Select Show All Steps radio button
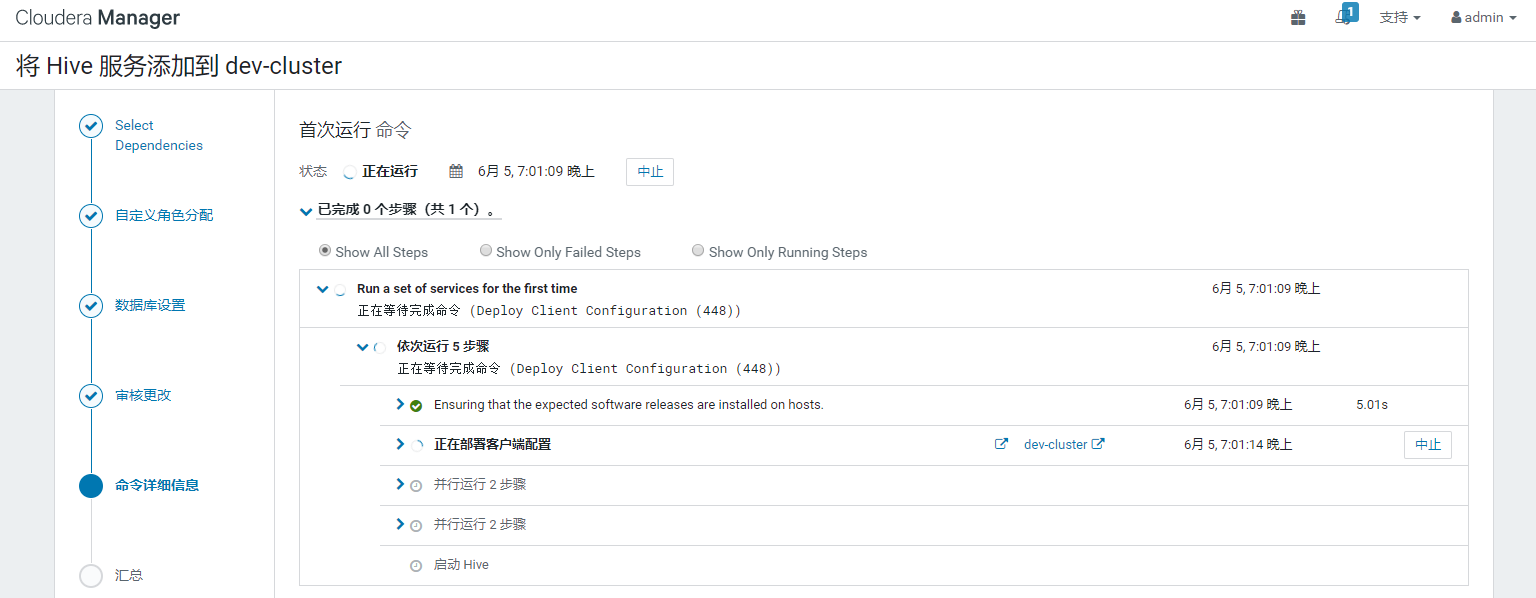 tap(324, 251)
